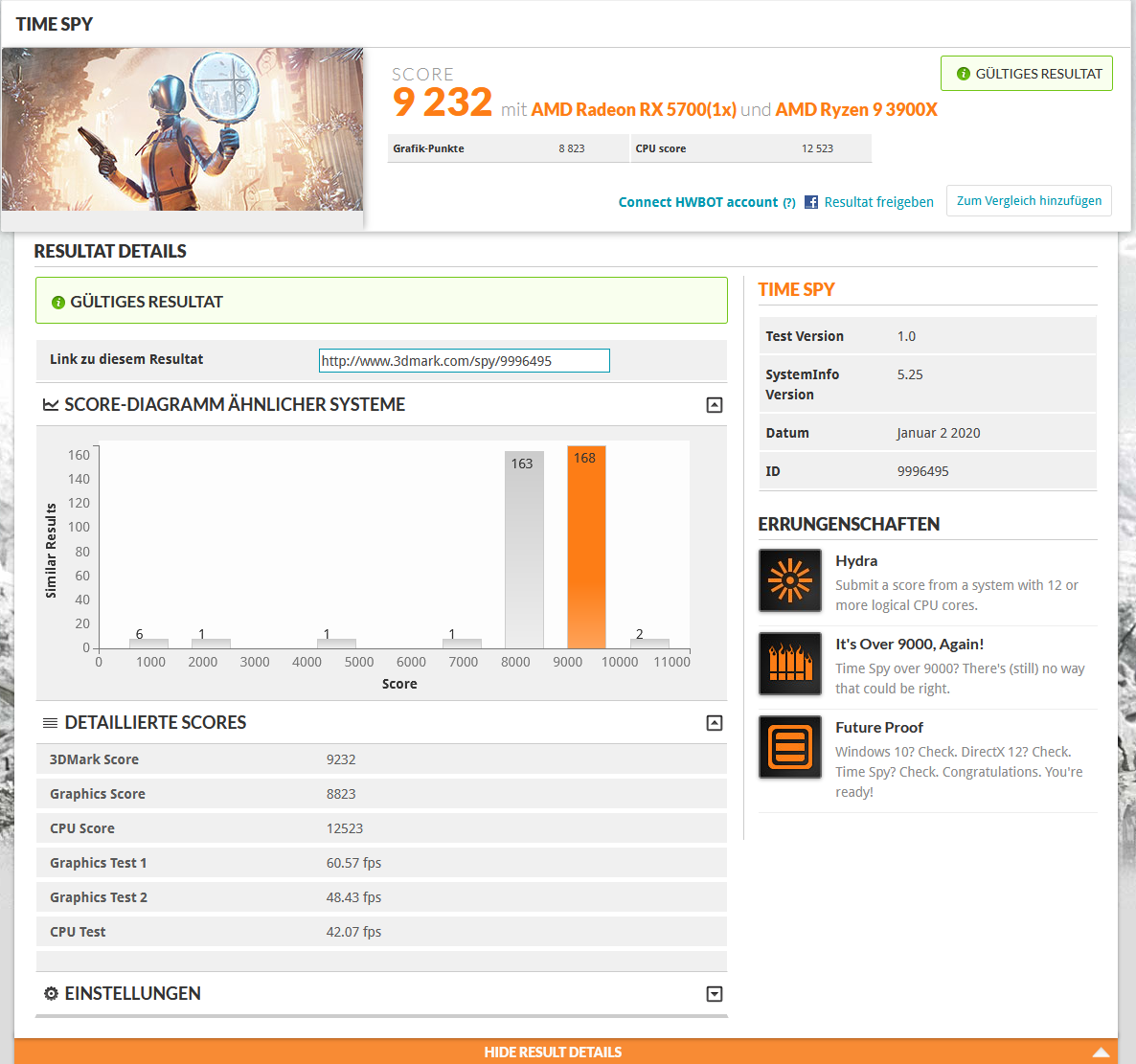Click the Datum value Januar 2 2020
1136x1064 pixels.
[939, 433]
